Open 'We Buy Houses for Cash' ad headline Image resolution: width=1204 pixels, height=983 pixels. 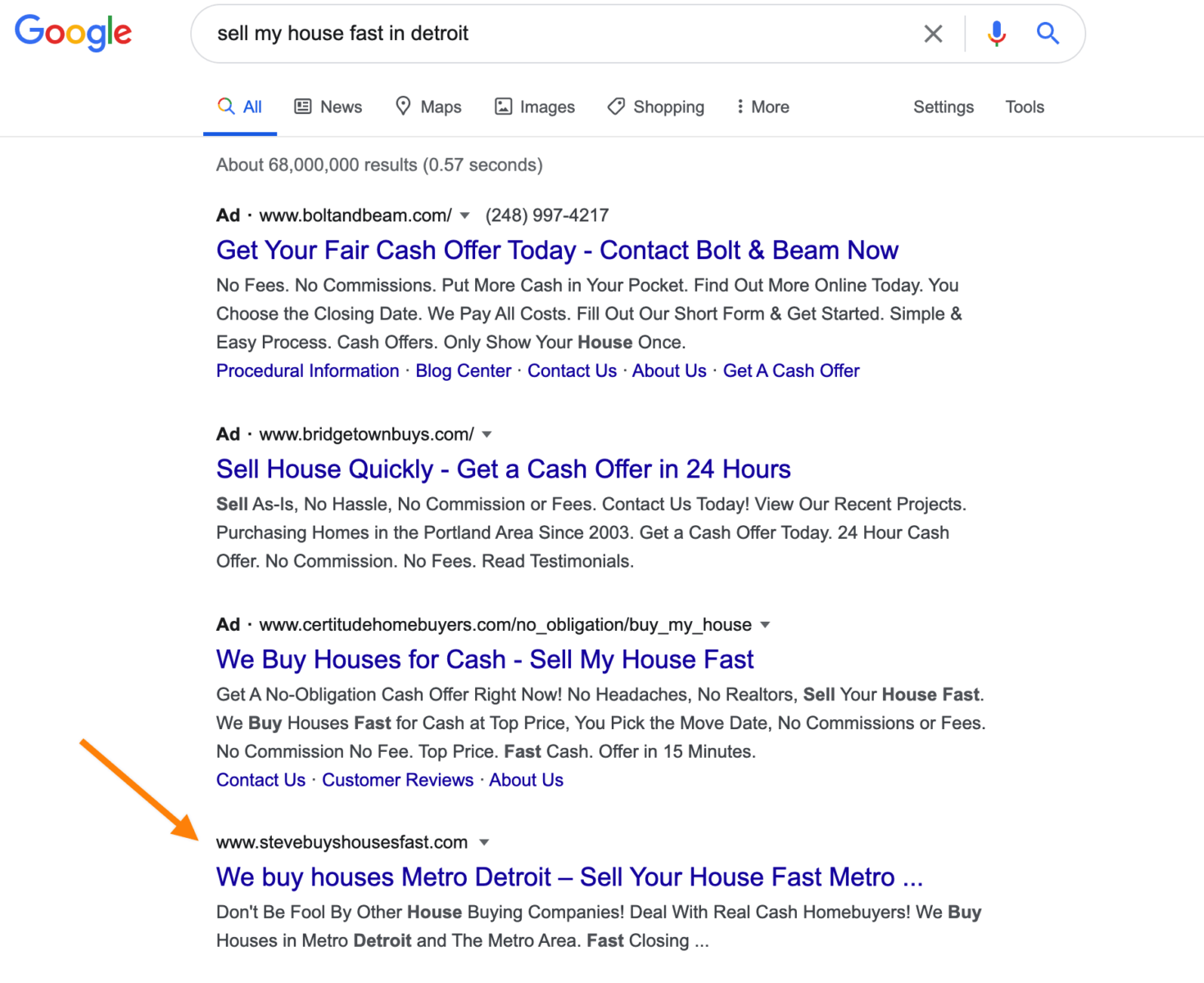point(485,660)
